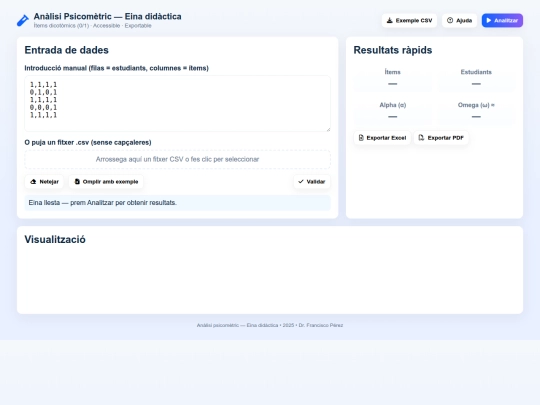Click the 'Omega (ω)' result label
540x405 pixels.
[x=476, y=105]
